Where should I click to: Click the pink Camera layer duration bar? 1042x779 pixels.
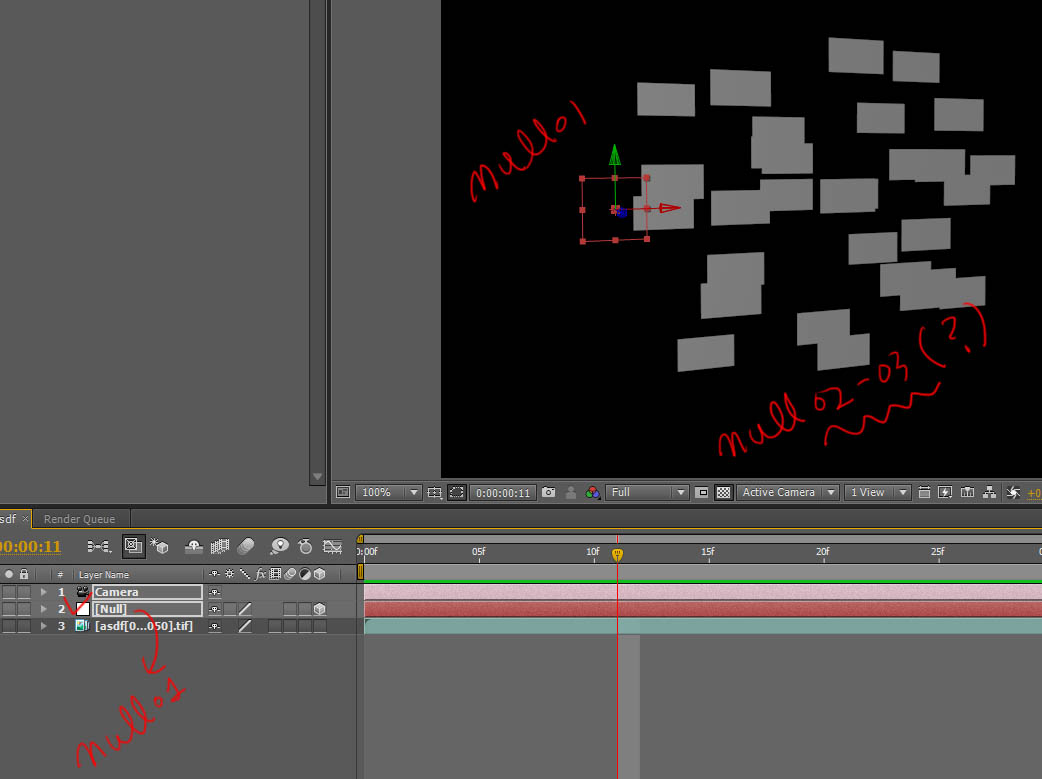point(702,592)
